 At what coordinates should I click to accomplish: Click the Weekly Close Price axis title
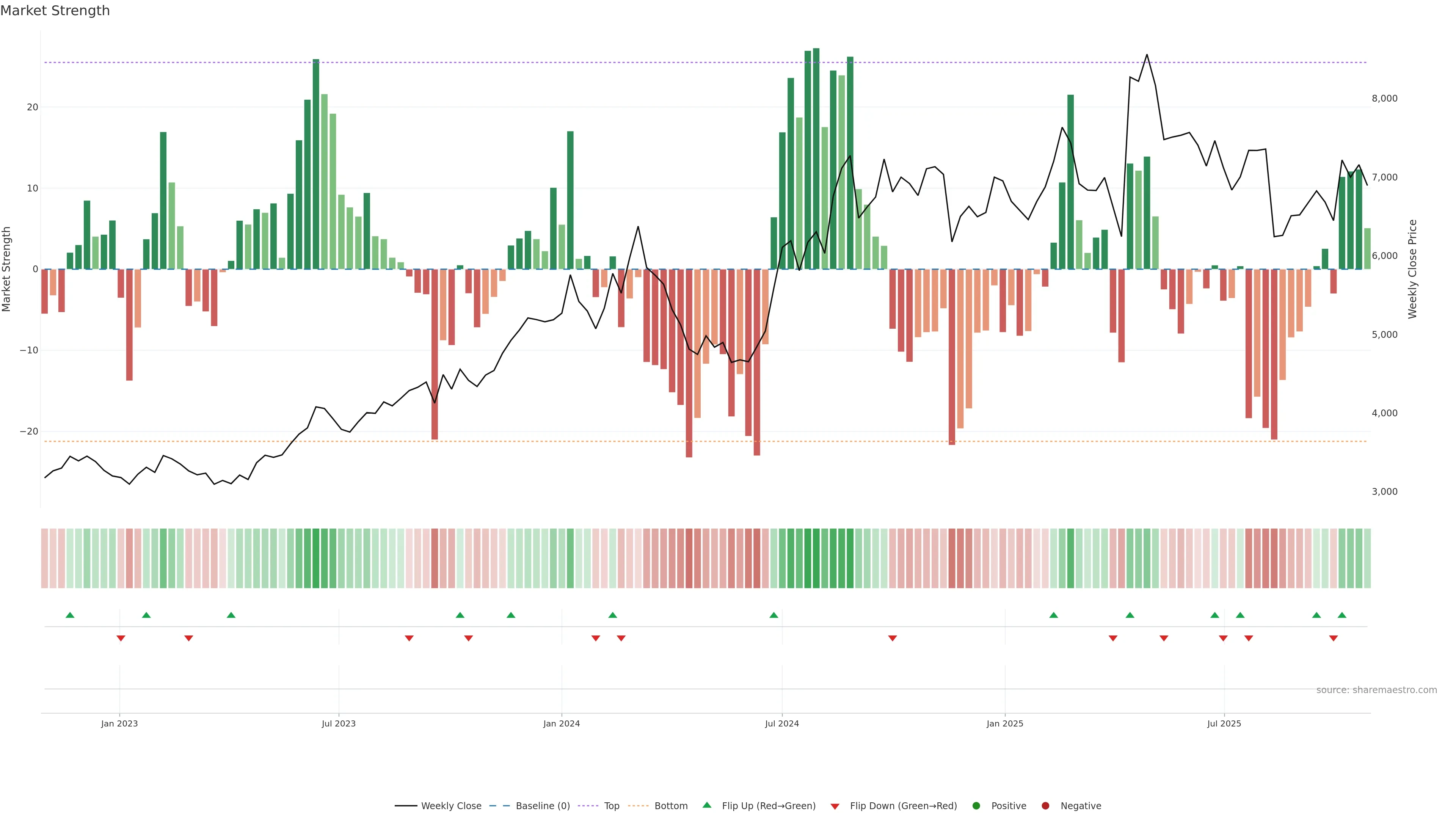point(1412,269)
